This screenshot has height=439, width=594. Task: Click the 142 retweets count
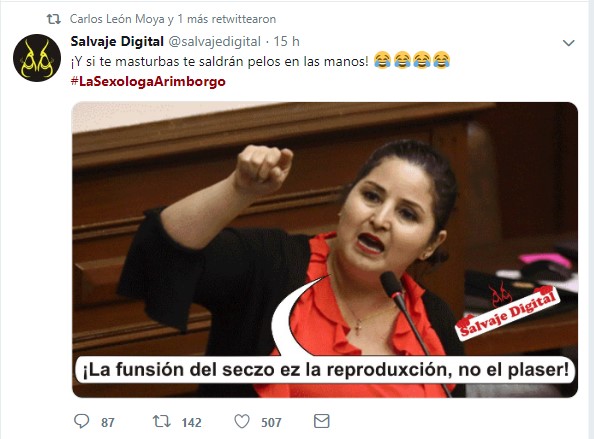tap(191, 422)
